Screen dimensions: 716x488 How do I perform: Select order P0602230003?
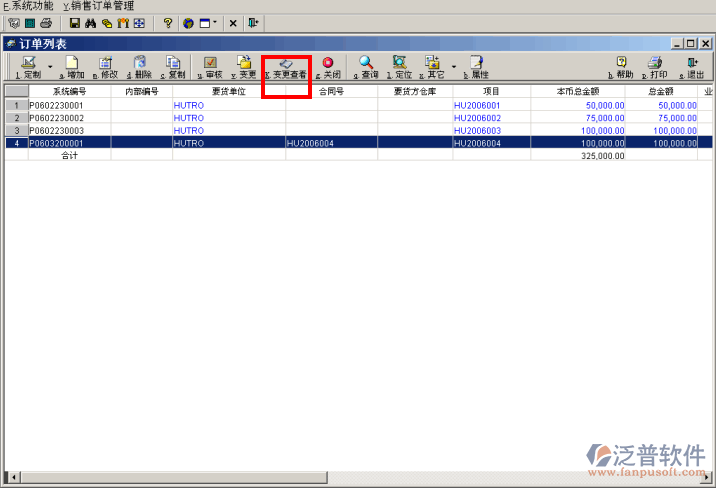coord(56,131)
